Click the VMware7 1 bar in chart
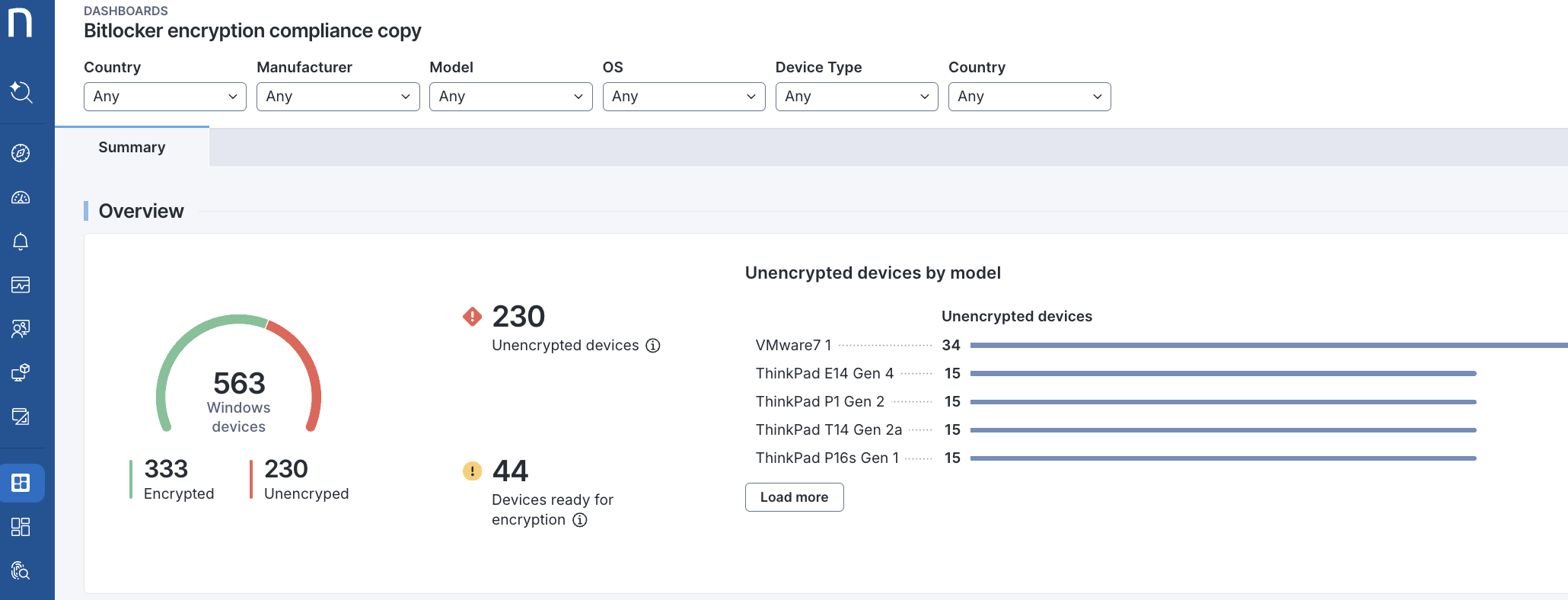1568x600 pixels. click(1264, 346)
